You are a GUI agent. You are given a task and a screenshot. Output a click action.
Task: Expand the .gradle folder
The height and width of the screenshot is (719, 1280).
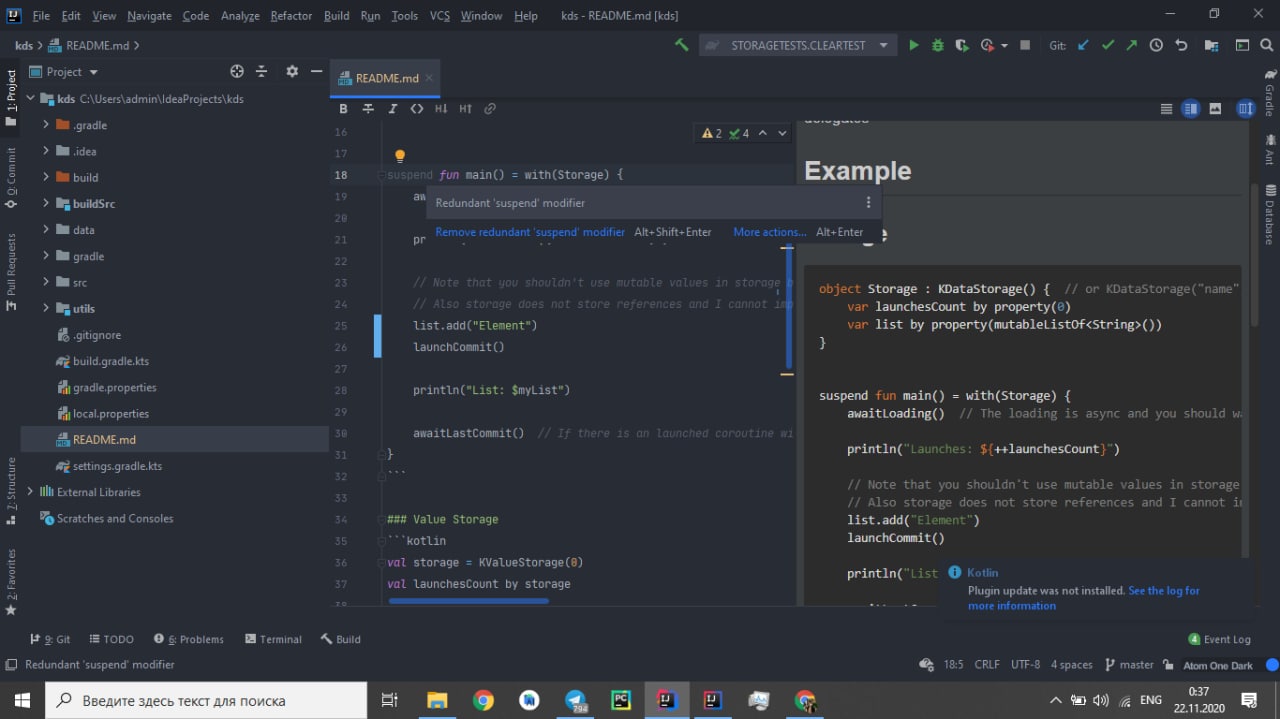pos(46,125)
